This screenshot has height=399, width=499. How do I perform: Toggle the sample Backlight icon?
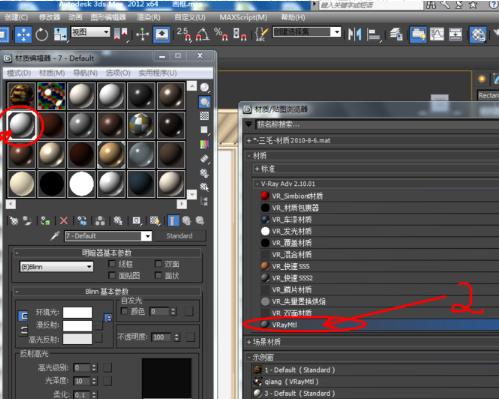[204, 102]
